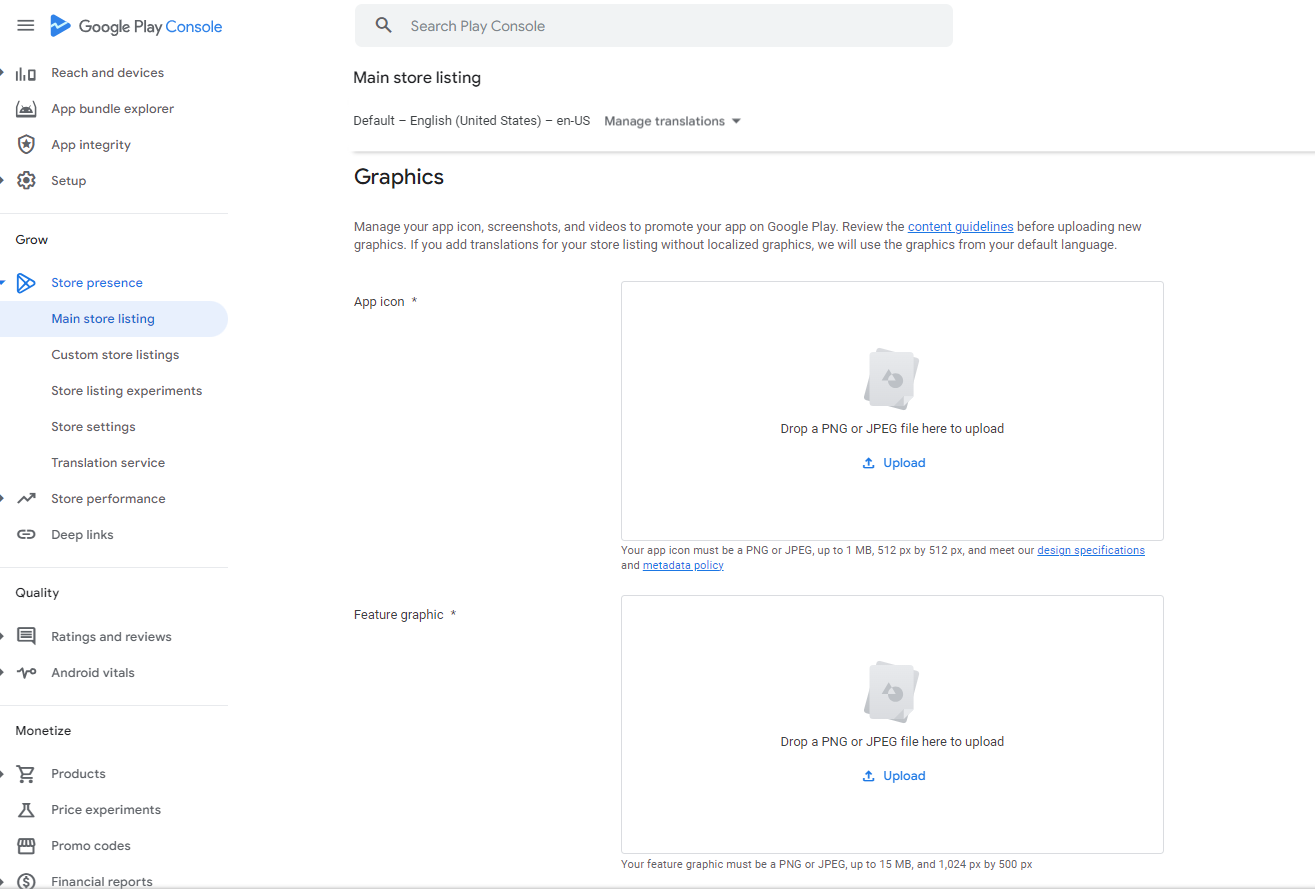Image resolution: width=1315 pixels, height=889 pixels.
Task: Open Store listing experiments
Action: click(x=126, y=390)
